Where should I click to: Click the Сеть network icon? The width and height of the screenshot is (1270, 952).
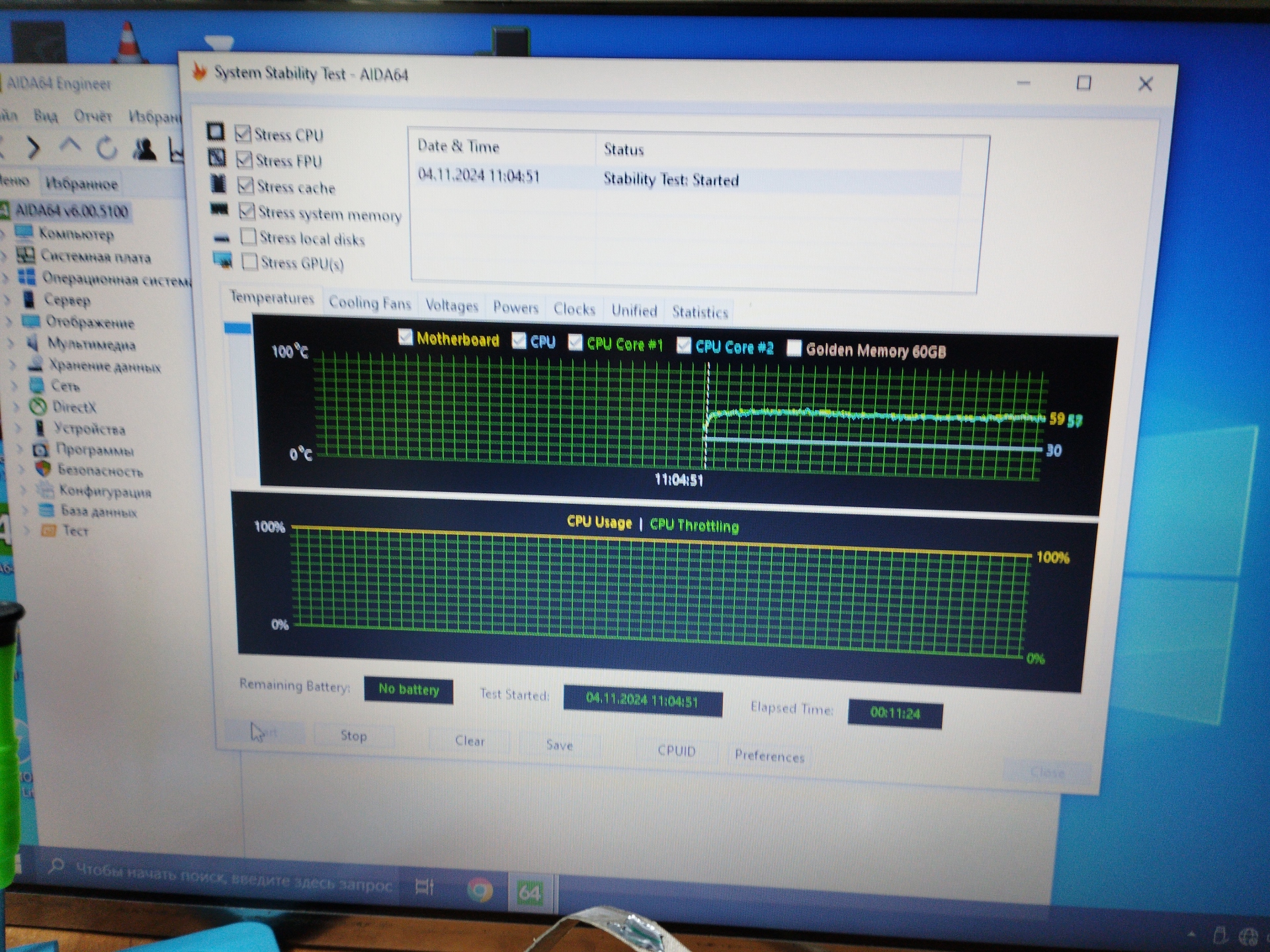[x=37, y=385]
